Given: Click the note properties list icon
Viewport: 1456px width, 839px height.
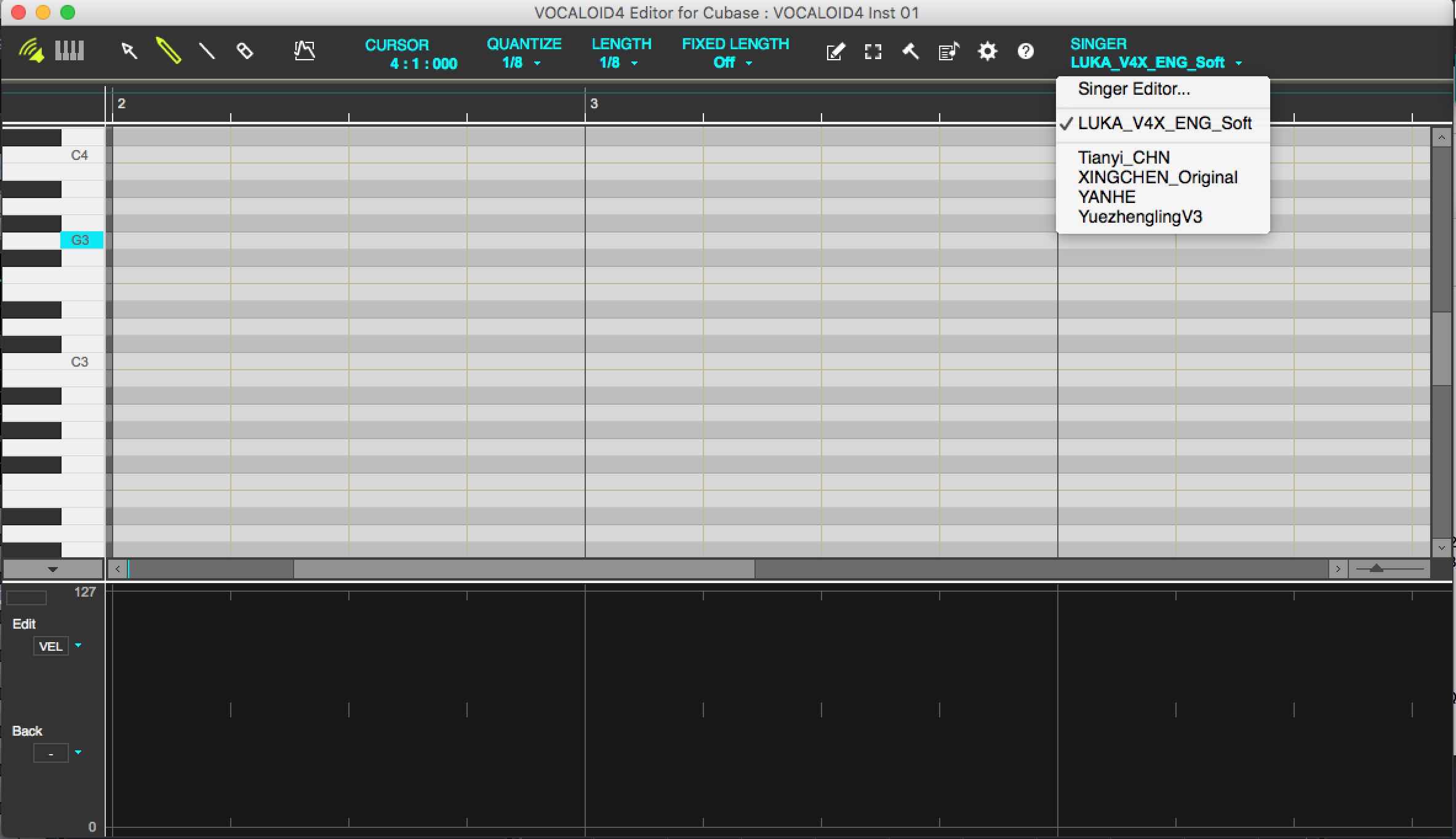Looking at the screenshot, I should coord(949,52).
